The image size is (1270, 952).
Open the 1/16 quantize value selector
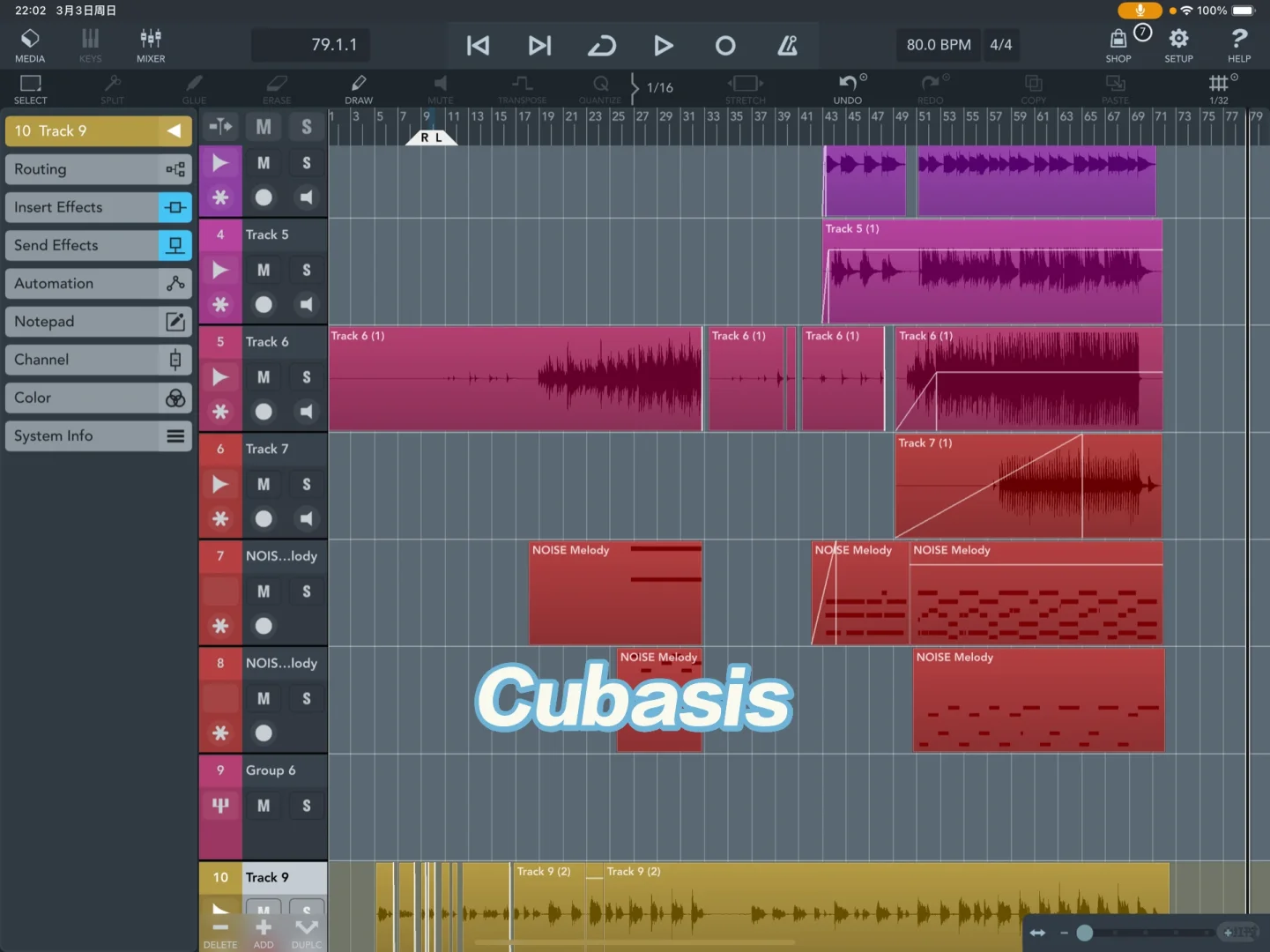[660, 87]
